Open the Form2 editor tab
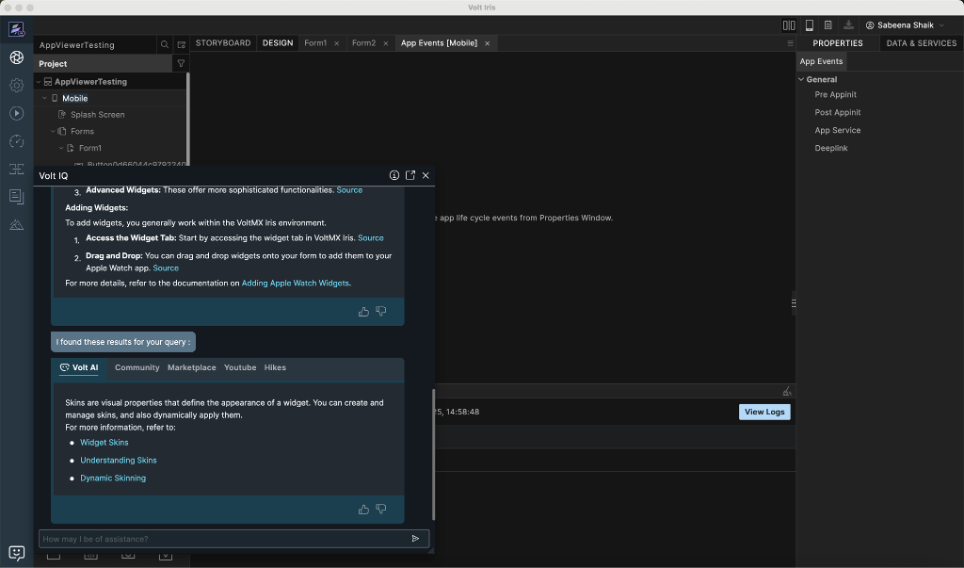 pos(363,43)
